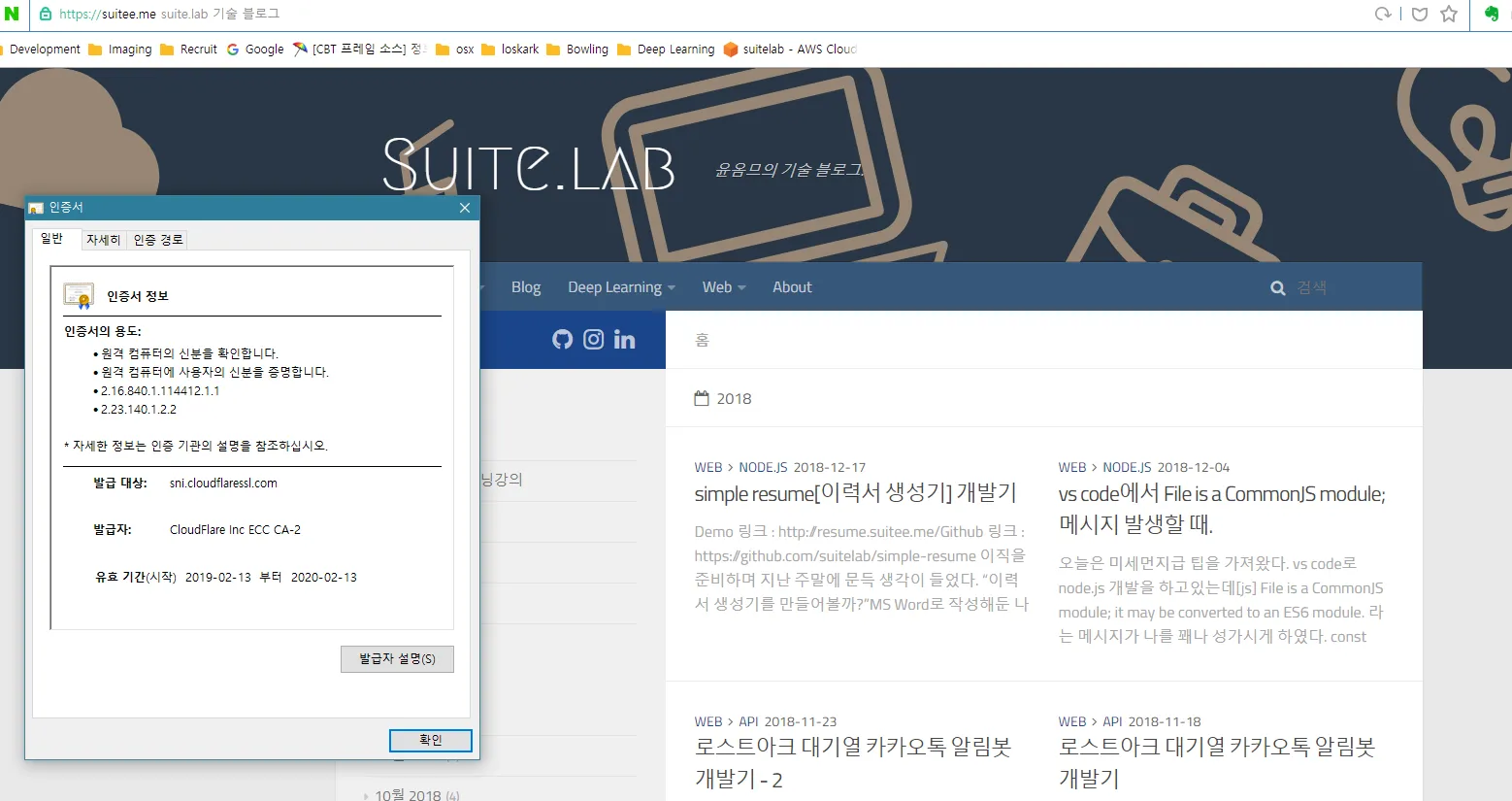Reload the page using the refresh icon

tap(1383, 14)
